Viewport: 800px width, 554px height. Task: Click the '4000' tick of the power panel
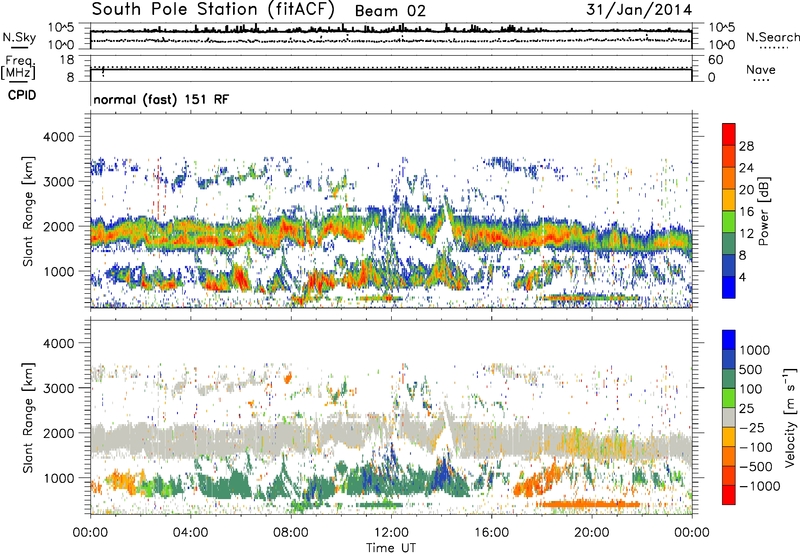click(x=58, y=137)
